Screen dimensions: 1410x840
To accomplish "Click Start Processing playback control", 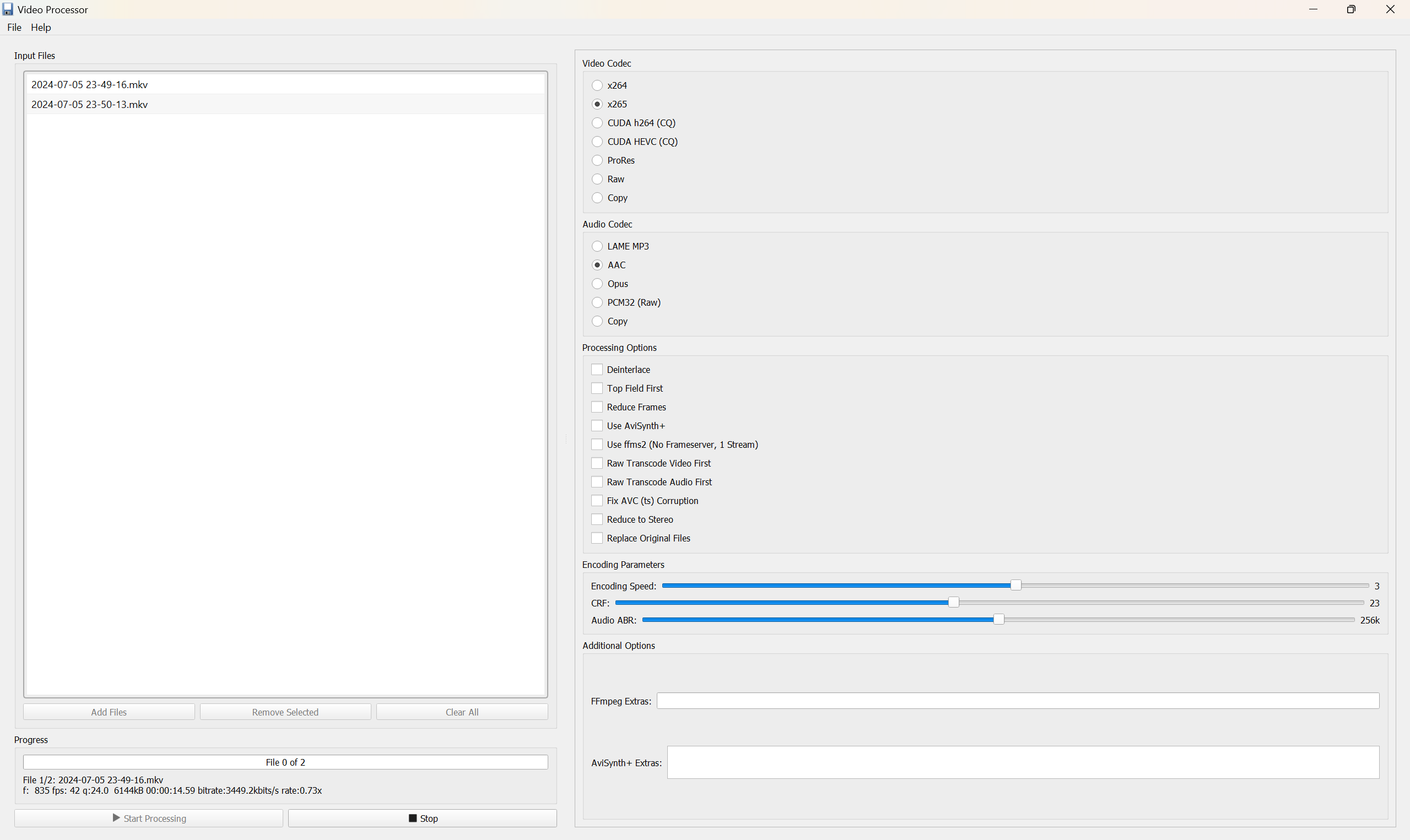I will [x=148, y=818].
